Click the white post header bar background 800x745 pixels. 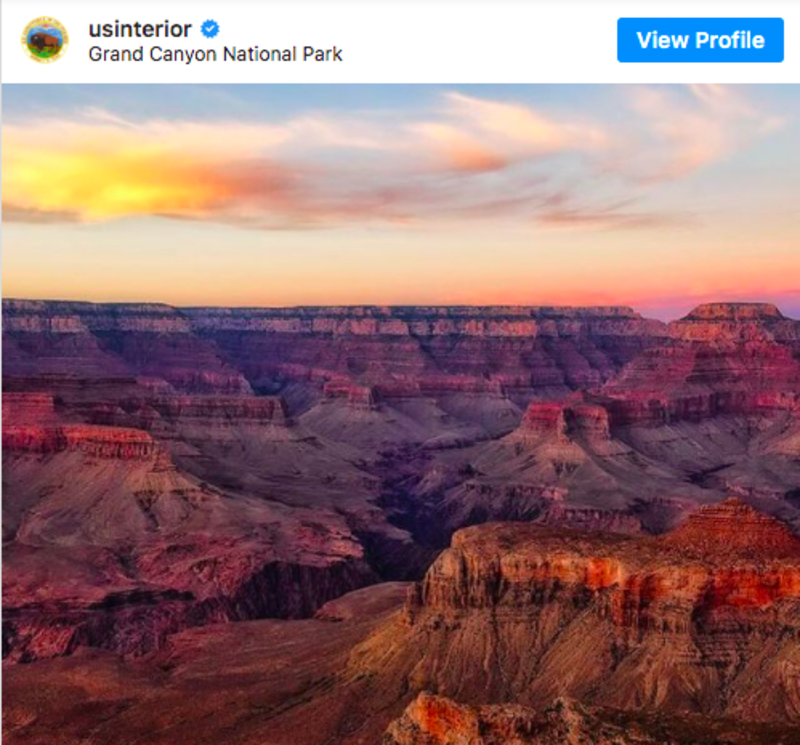click(480, 41)
